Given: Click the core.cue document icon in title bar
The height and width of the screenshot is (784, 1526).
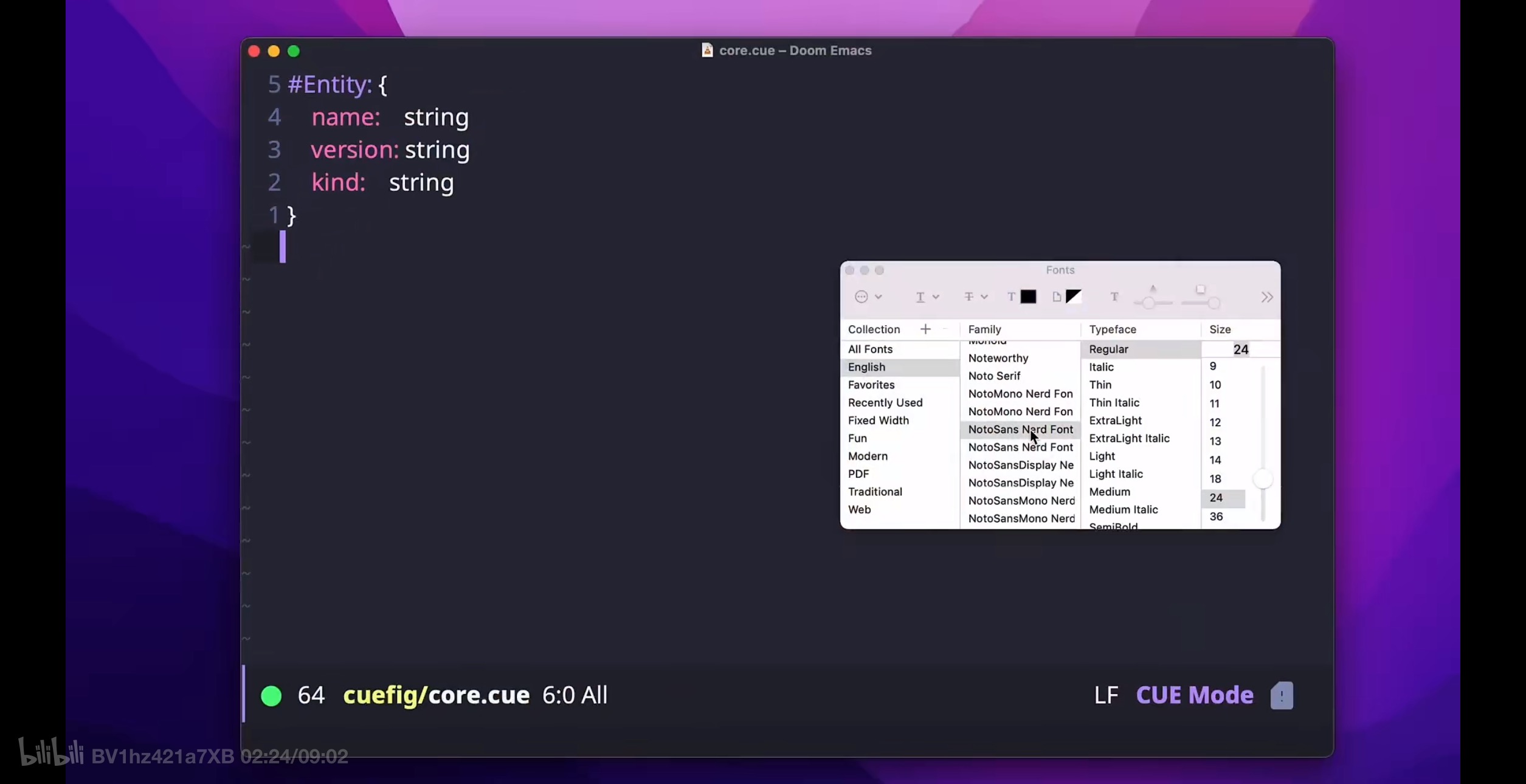Looking at the screenshot, I should pyautogui.click(x=707, y=50).
